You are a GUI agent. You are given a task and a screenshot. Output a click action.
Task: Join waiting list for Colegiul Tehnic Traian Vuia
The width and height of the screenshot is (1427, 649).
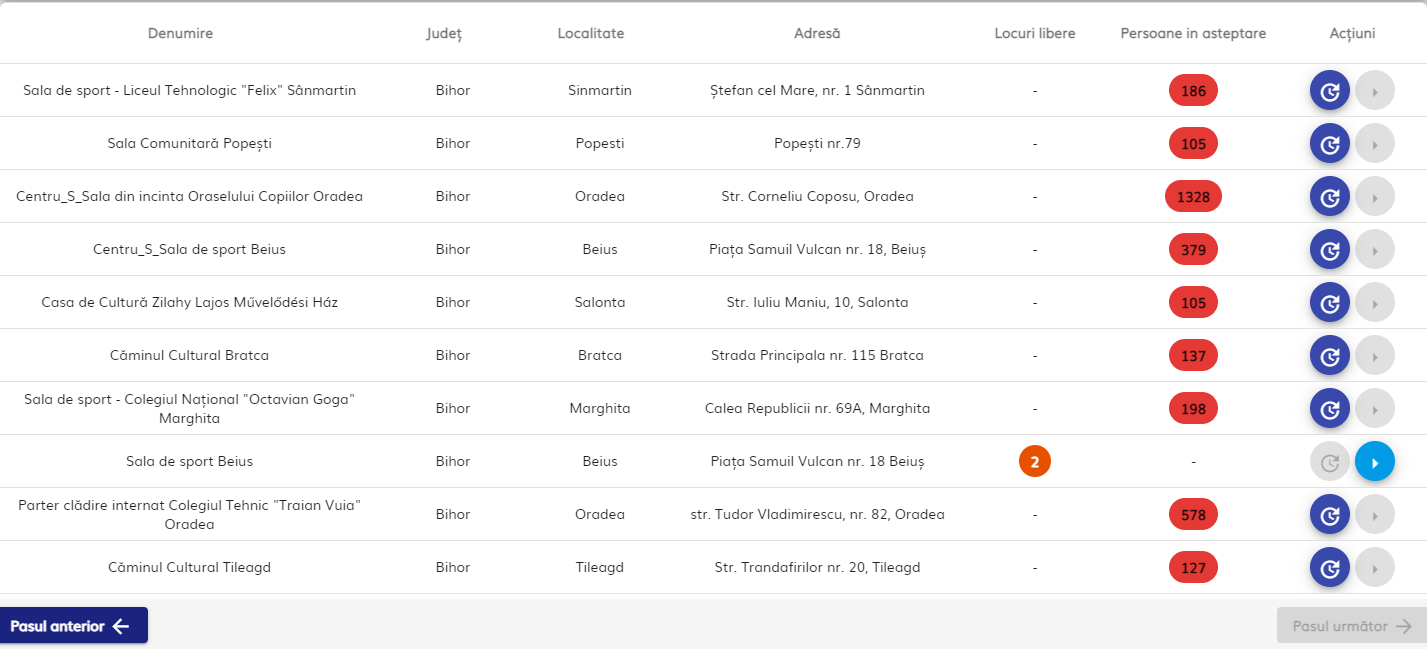[x=1330, y=515]
